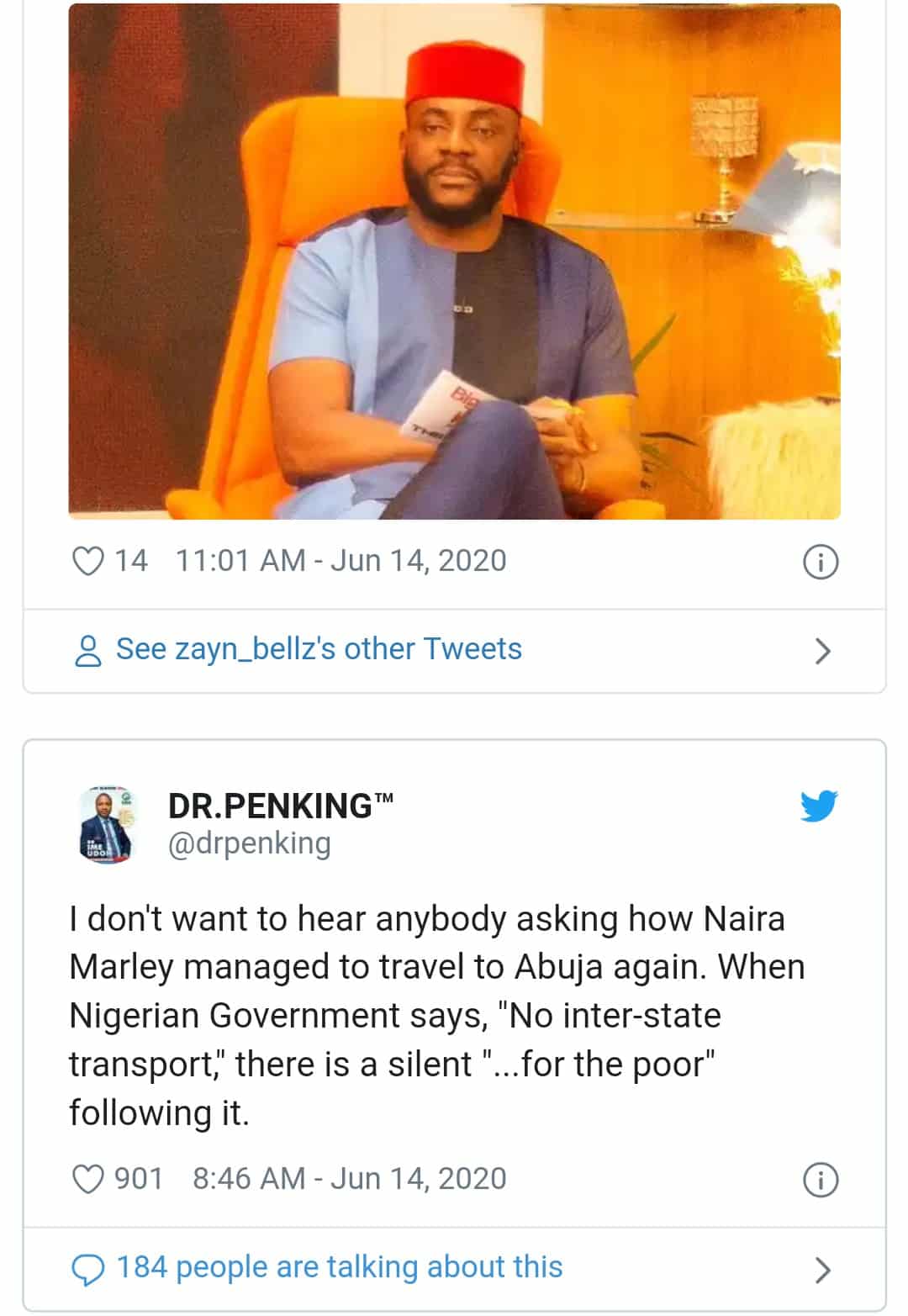Open See zayn_bellz's other Tweets link
The width and height of the screenshot is (908, 1316).
[x=318, y=649]
